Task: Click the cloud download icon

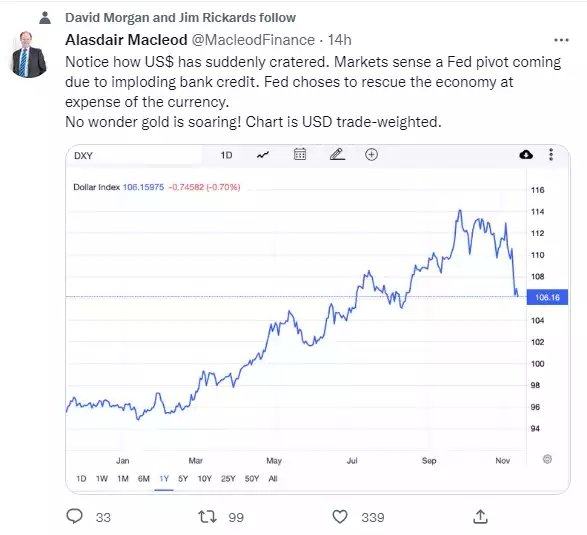Action: click(x=526, y=154)
